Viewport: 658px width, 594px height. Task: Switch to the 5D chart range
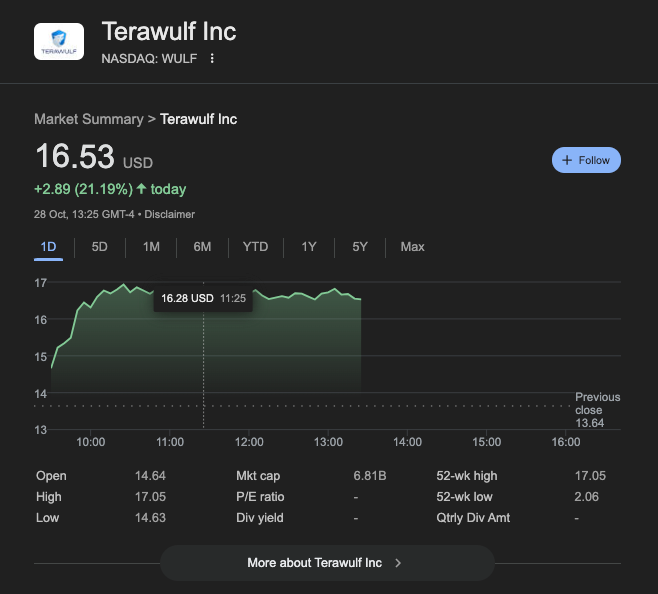point(100,247)
